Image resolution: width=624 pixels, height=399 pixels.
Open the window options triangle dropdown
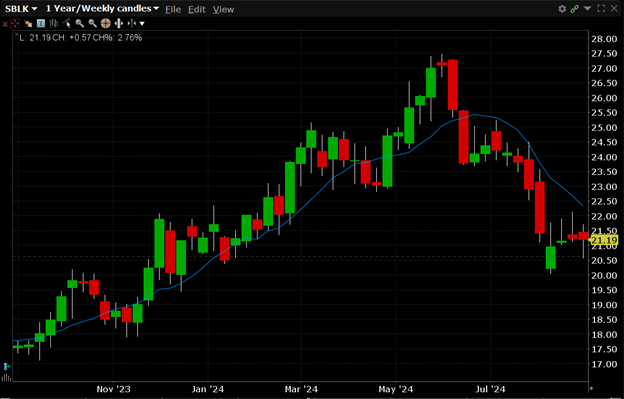coord(587,8)
